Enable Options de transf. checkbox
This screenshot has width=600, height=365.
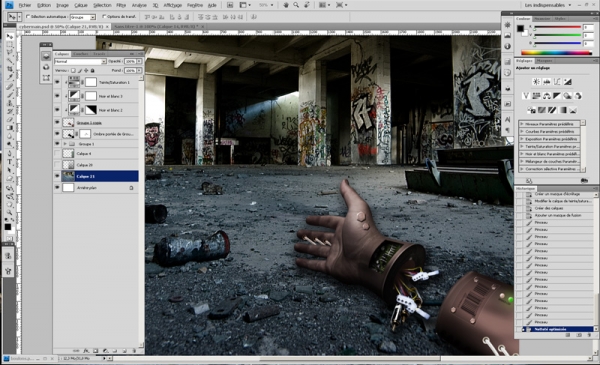(x=104, y=17)
